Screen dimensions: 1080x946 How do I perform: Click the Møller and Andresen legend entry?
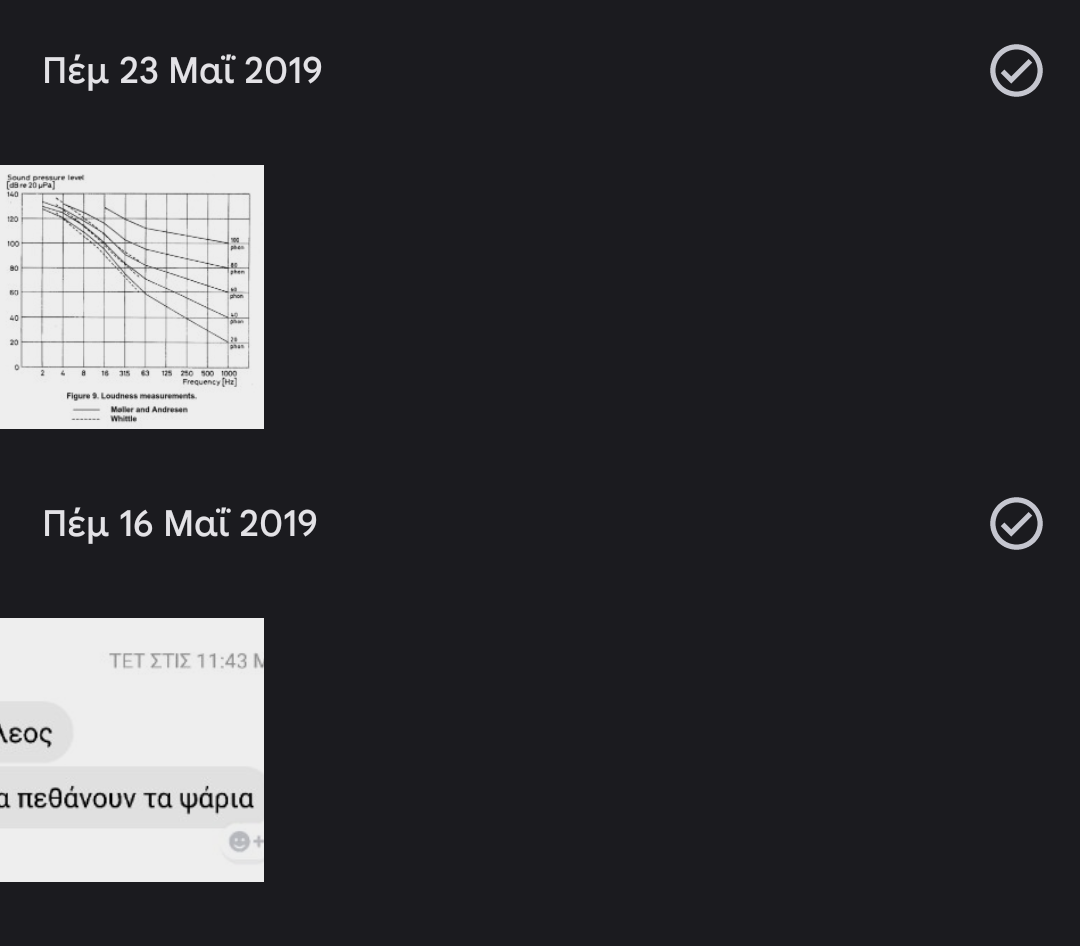click(150, 409)
